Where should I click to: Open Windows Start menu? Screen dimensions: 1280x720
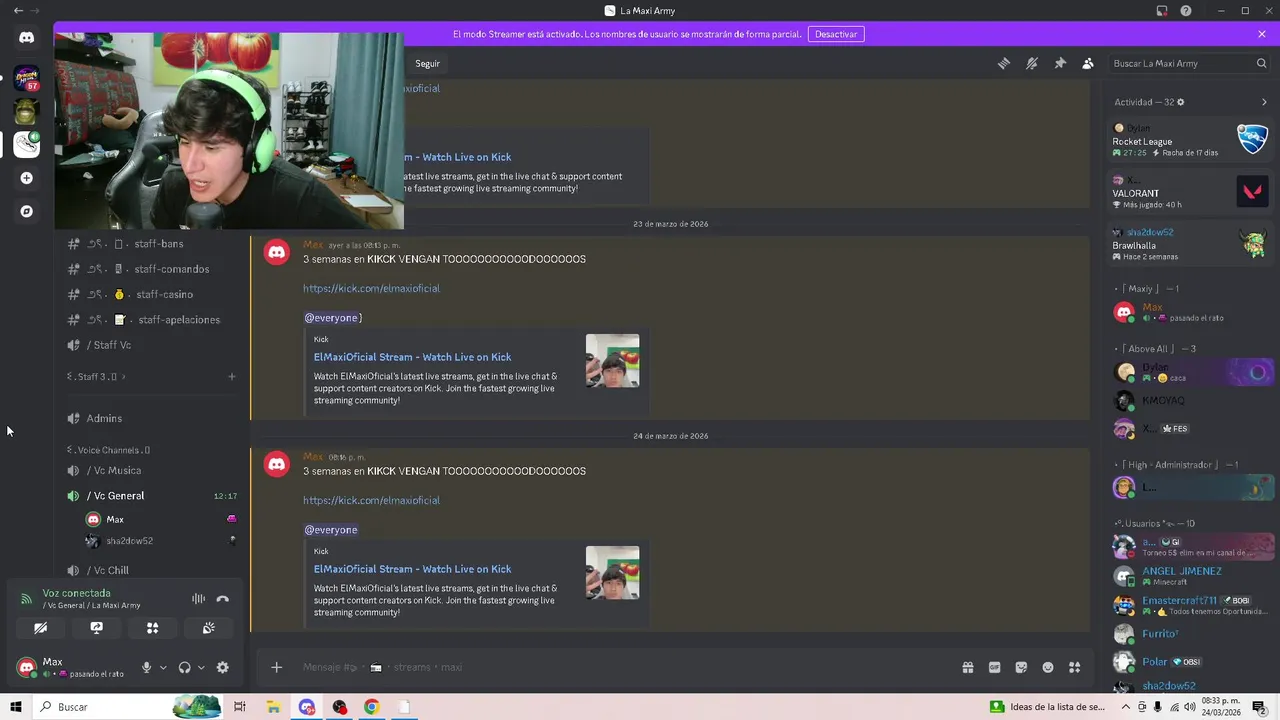coord(16,707)
